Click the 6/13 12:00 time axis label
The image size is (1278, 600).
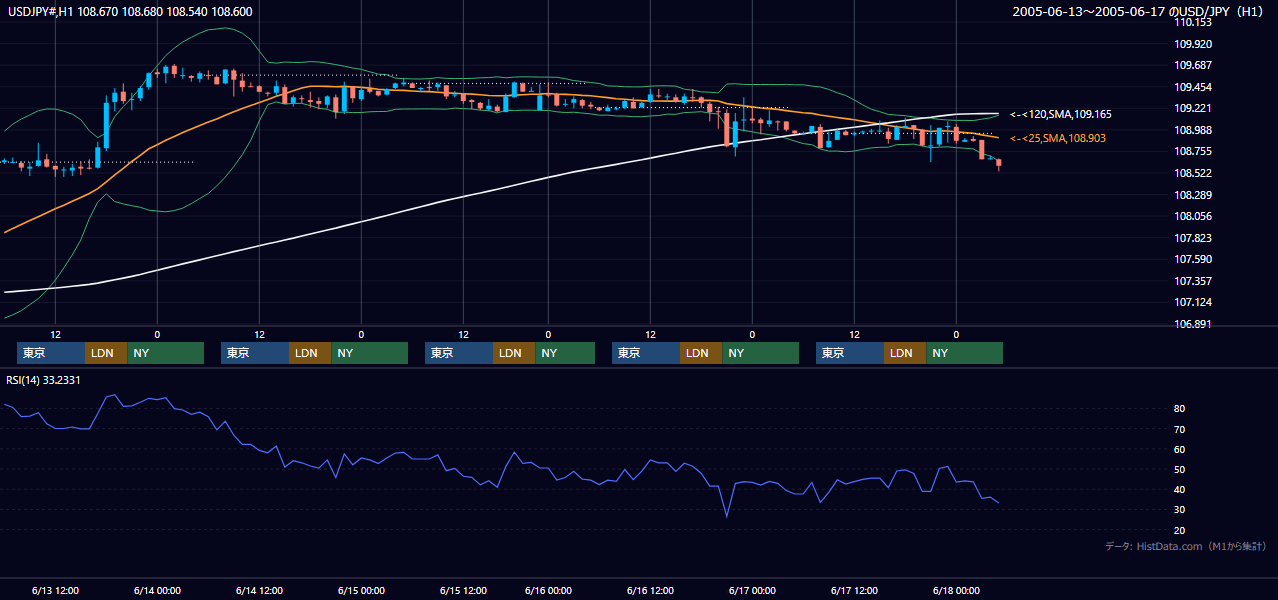[x=55, y=590]
